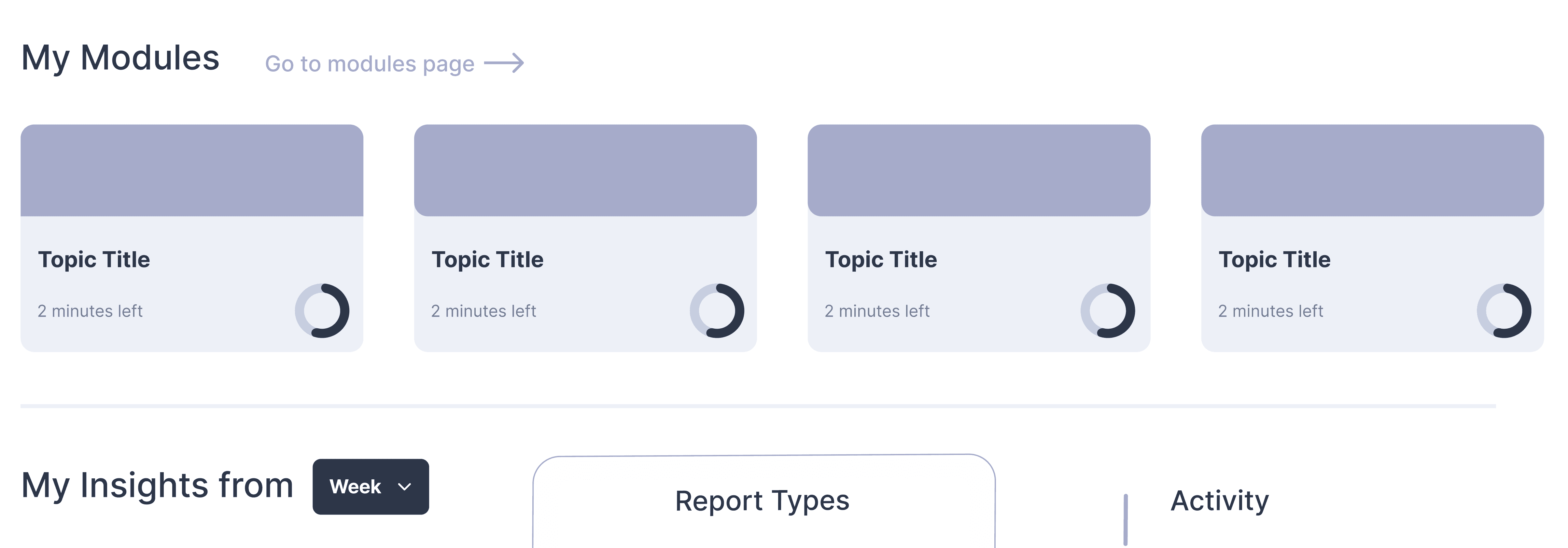Click the second card's Topic Title heading
The height and width of the screenshot is (548, 1568).
click(x=488, y=260)
